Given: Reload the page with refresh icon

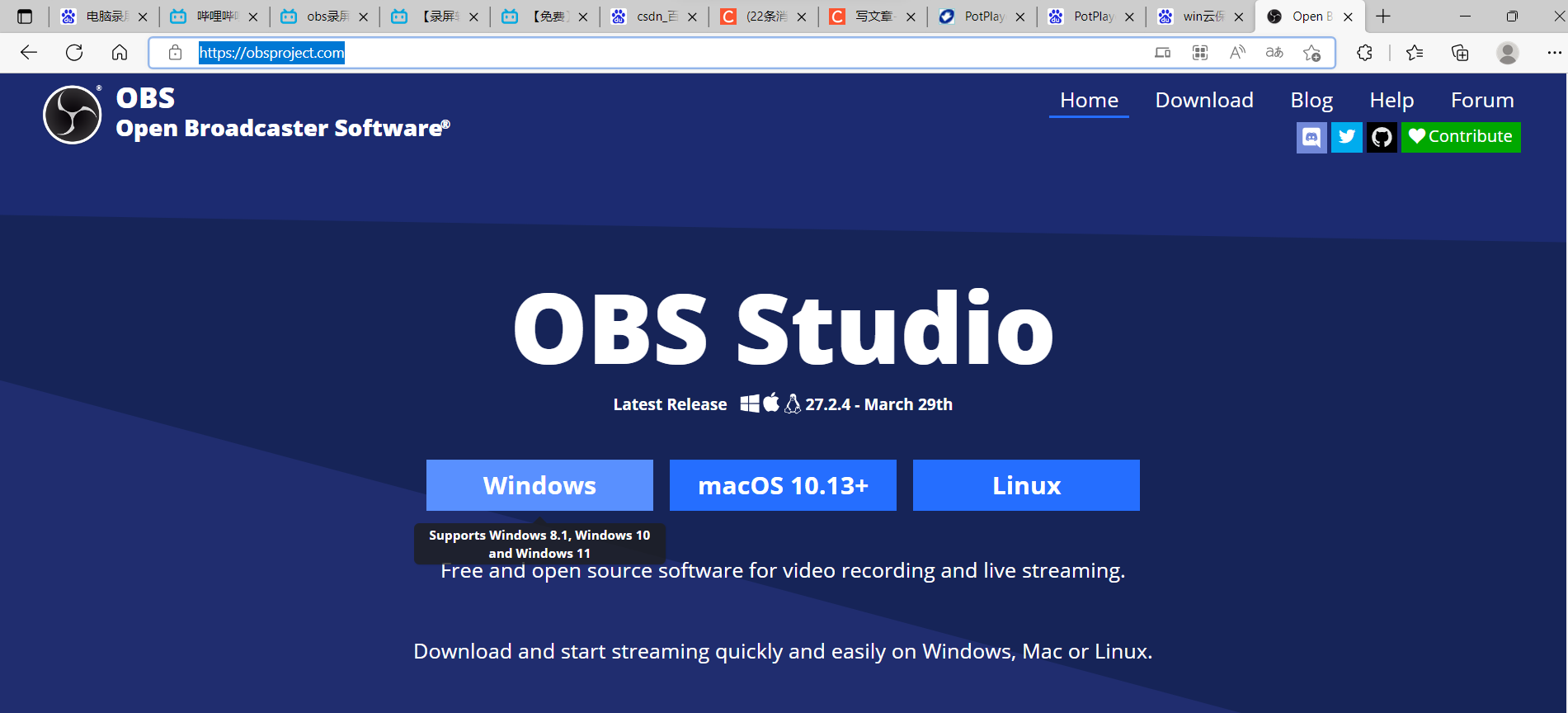Looking at the screenshot, I should click(74, 53).
